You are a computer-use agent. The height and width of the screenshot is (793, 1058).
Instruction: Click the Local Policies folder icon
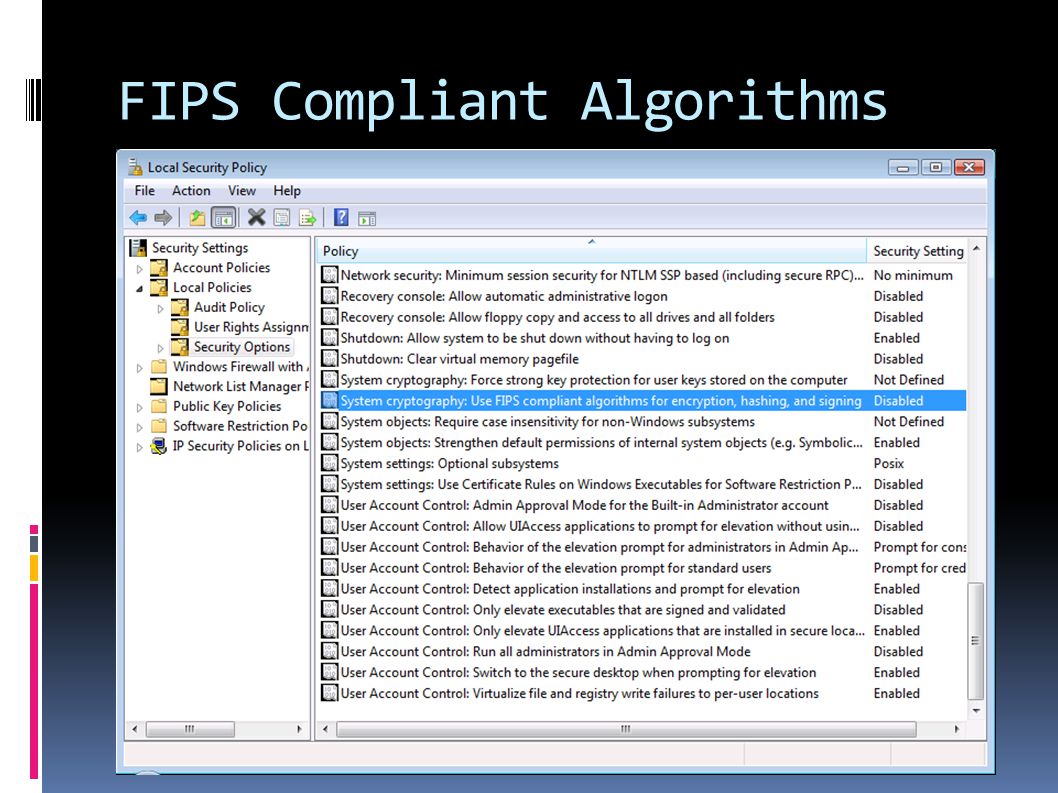point(159,288)
